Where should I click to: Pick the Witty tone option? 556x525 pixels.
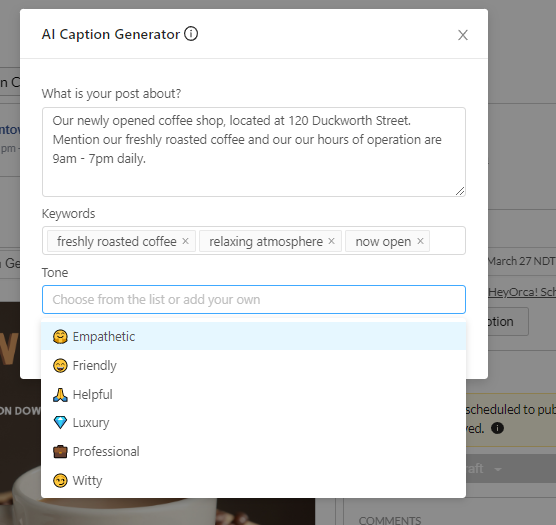pos(254,481)
